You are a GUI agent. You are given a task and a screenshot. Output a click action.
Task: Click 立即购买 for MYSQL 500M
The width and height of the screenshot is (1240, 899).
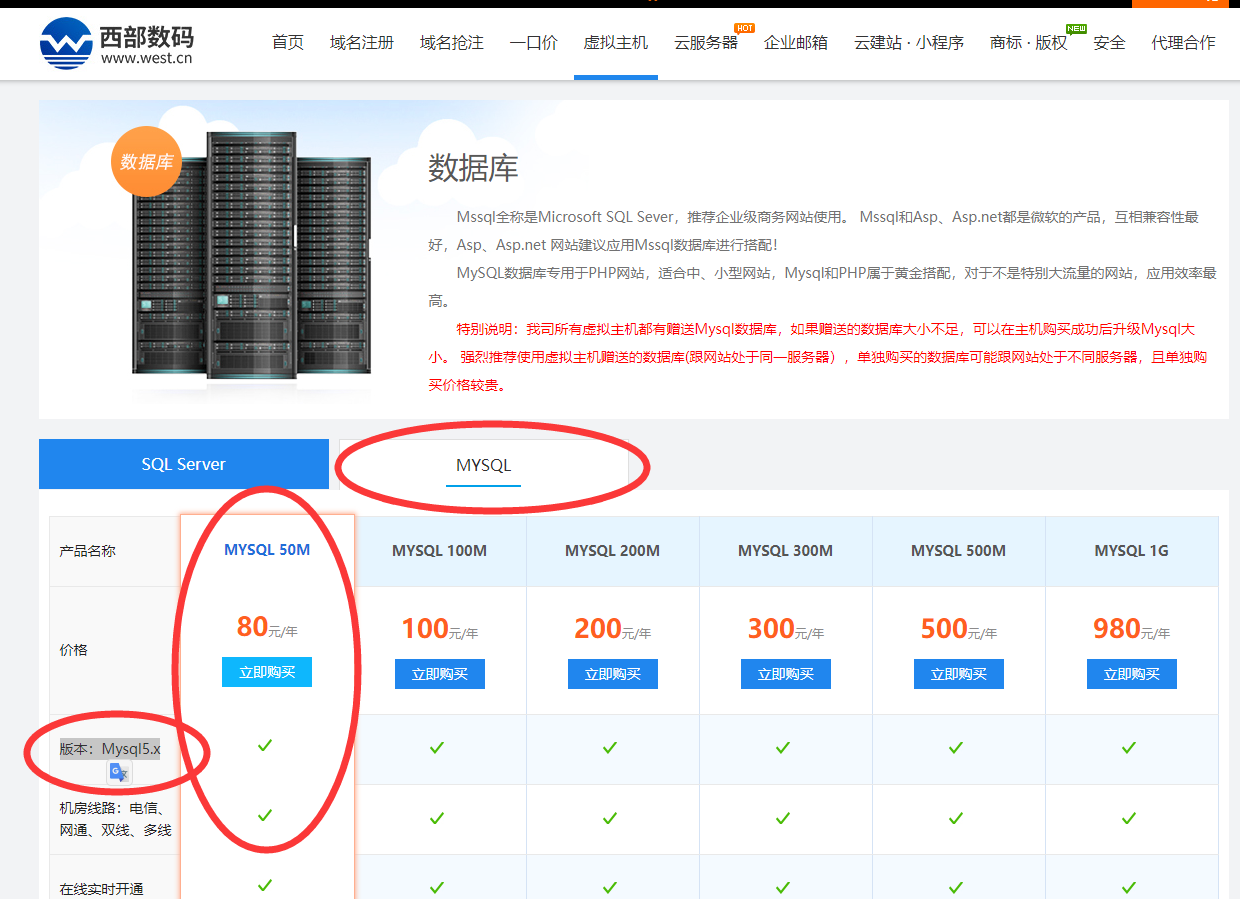[959, 674]
